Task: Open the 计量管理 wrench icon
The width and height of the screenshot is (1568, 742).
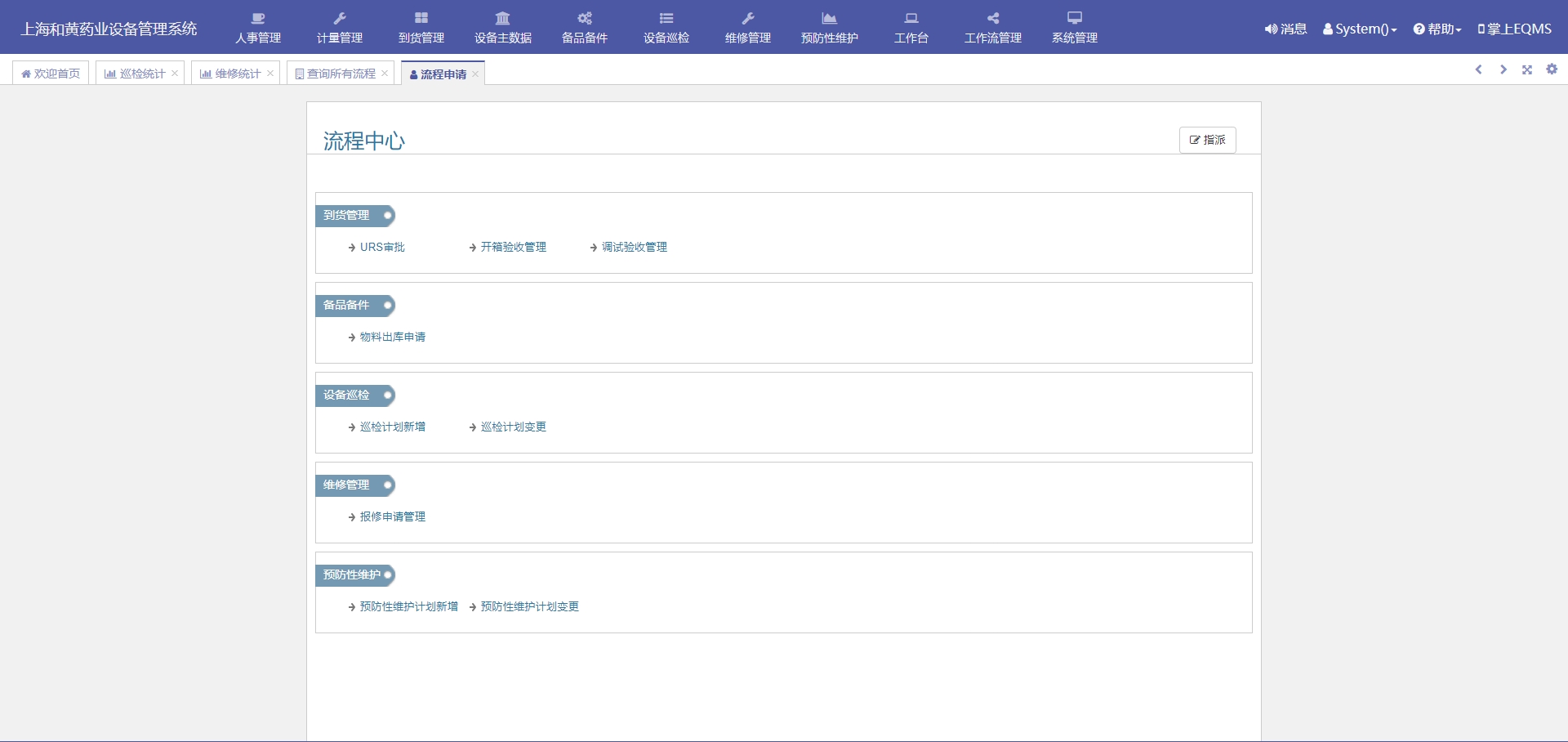Action: click(340, 18)
